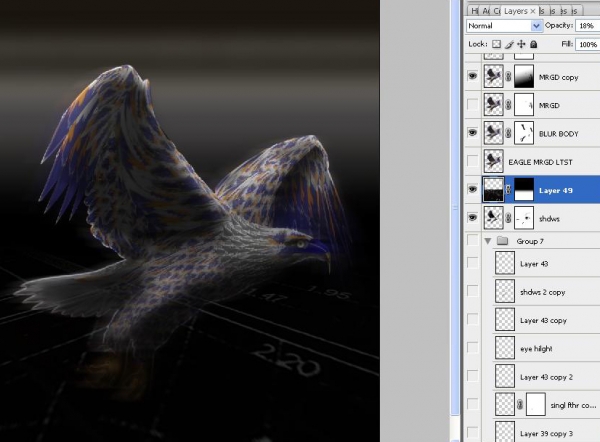This screenshot has height=442, width=600.
Task: Toggle the lock all padlock icon
Action: [x=533, y=44]
